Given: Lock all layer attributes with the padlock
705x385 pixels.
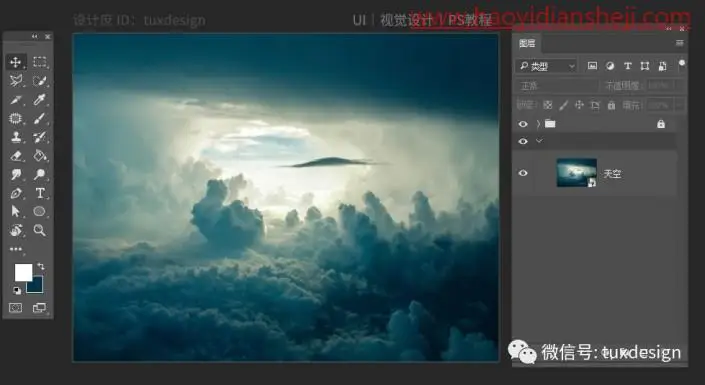Looking at the screenshot, I should [611, 105].
